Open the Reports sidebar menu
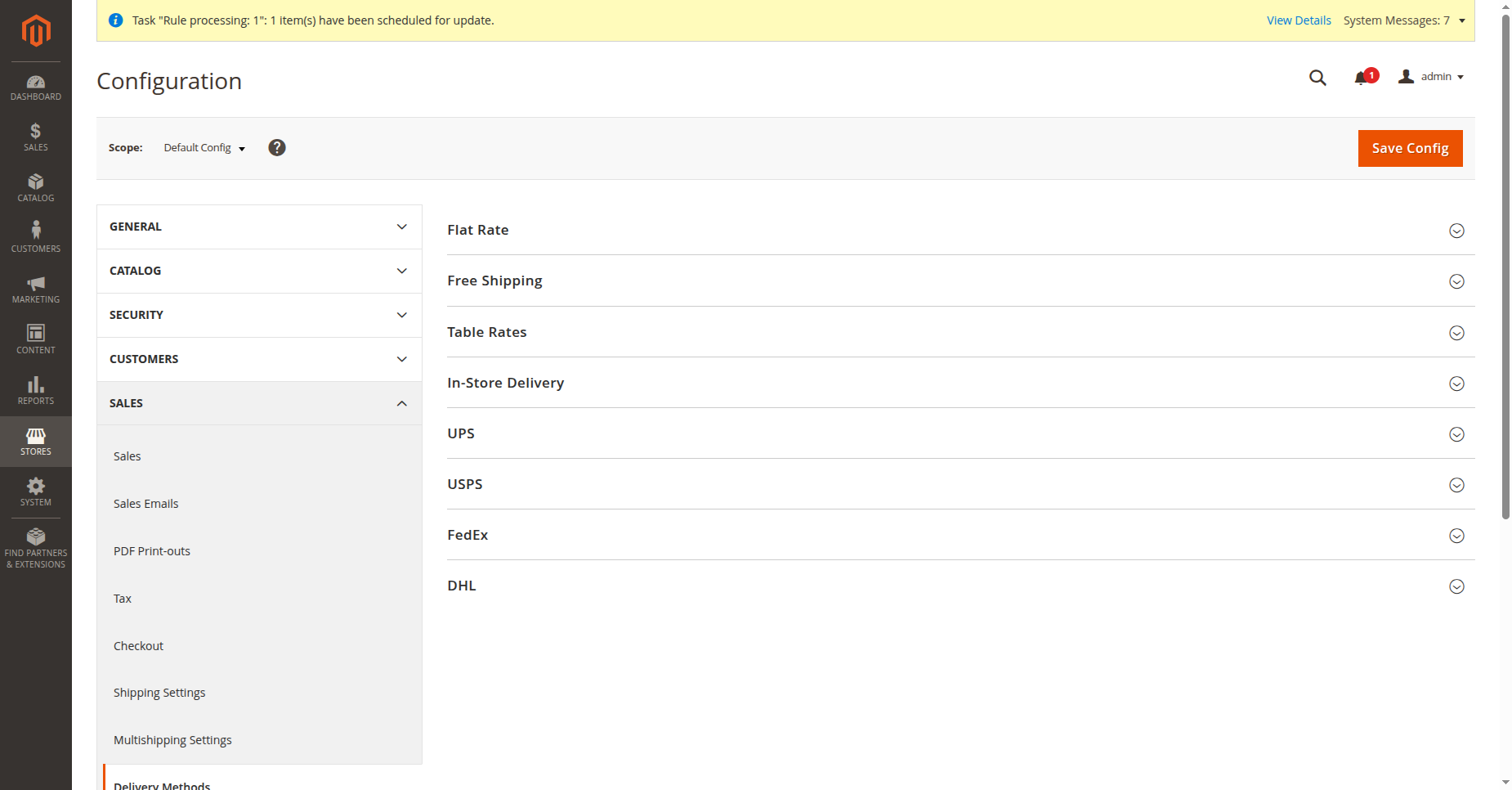Image resolution: width=1512 pixels, height=790 pixels. coord(36,391)
